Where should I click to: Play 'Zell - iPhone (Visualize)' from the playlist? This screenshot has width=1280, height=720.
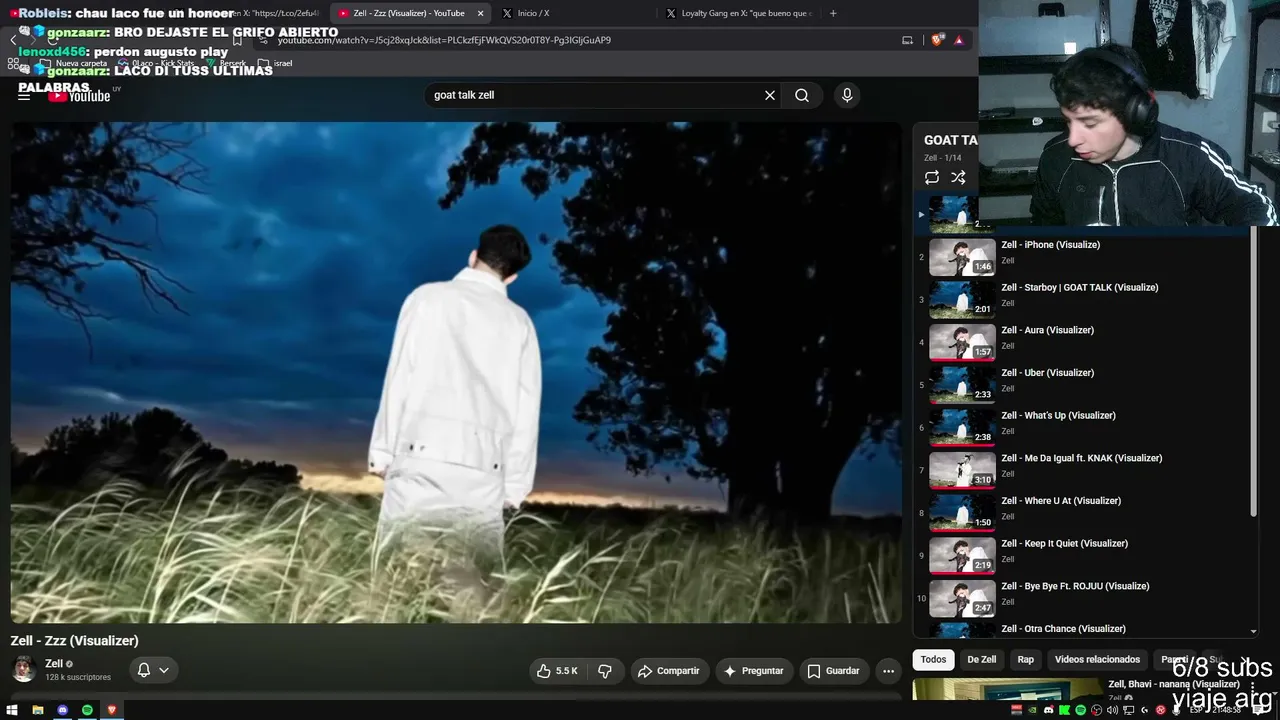click(1050, 245)
